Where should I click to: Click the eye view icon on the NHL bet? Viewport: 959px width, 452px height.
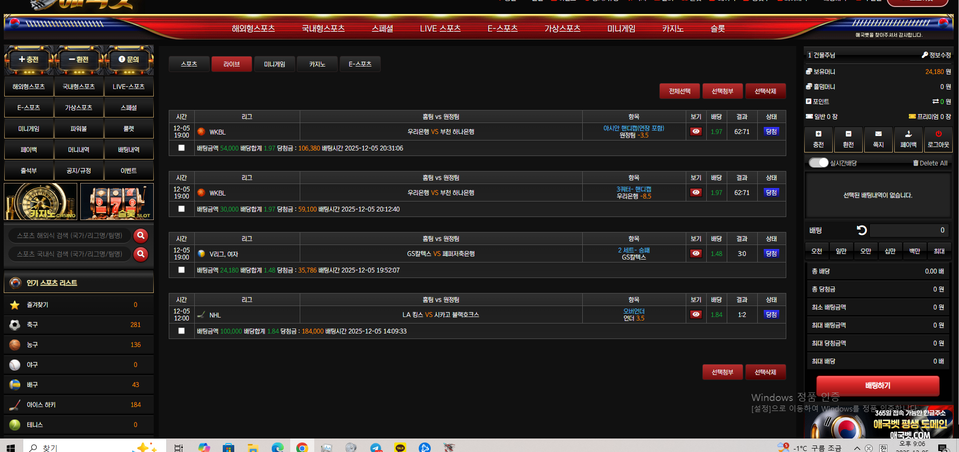tap(696, 314)
